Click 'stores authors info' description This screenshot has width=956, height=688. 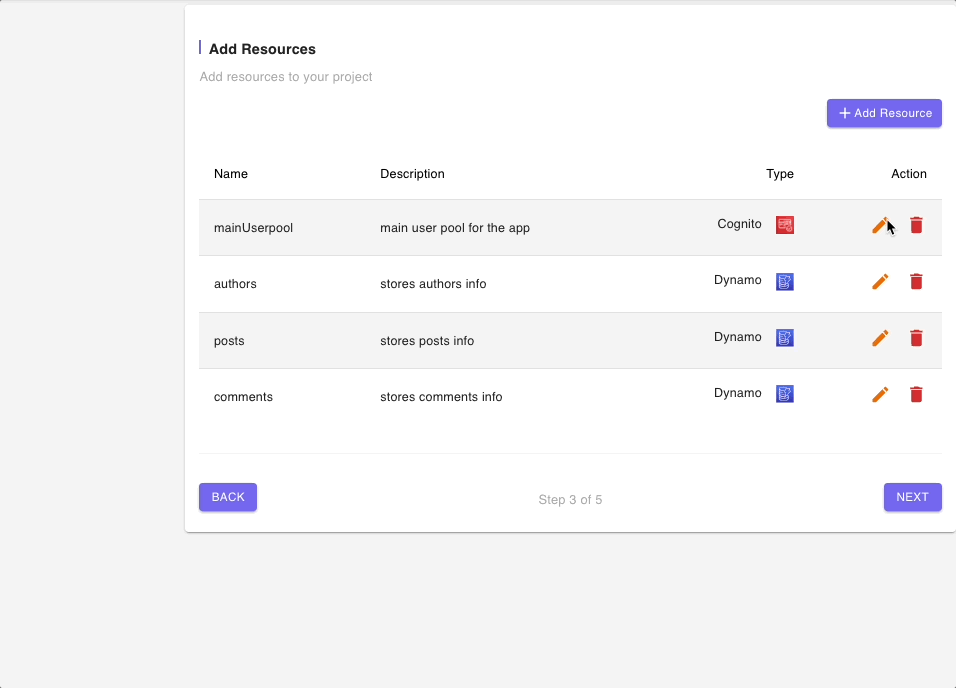point(433,284)
